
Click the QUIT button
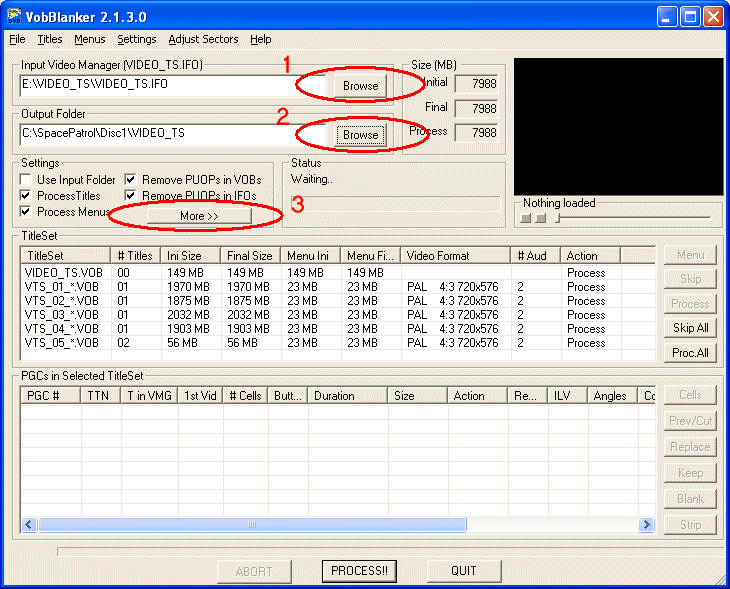[x=464, y=571]
